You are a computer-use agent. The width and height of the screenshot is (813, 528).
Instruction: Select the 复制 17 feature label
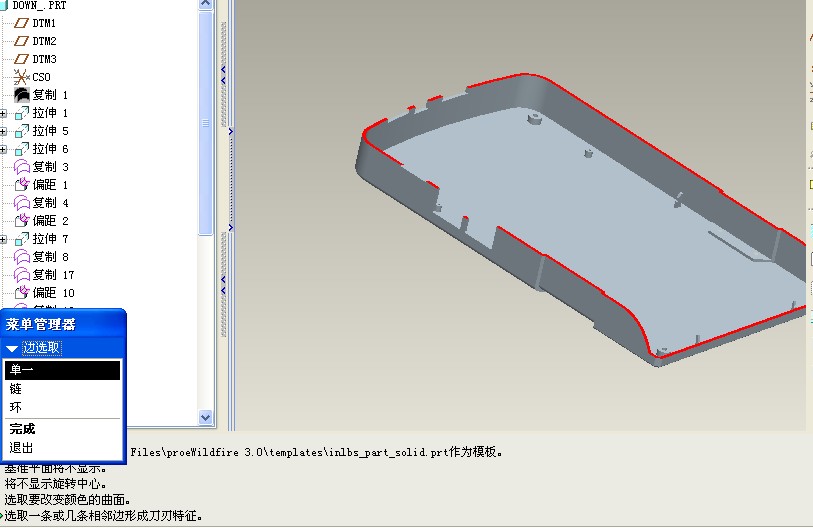(53, 275)
